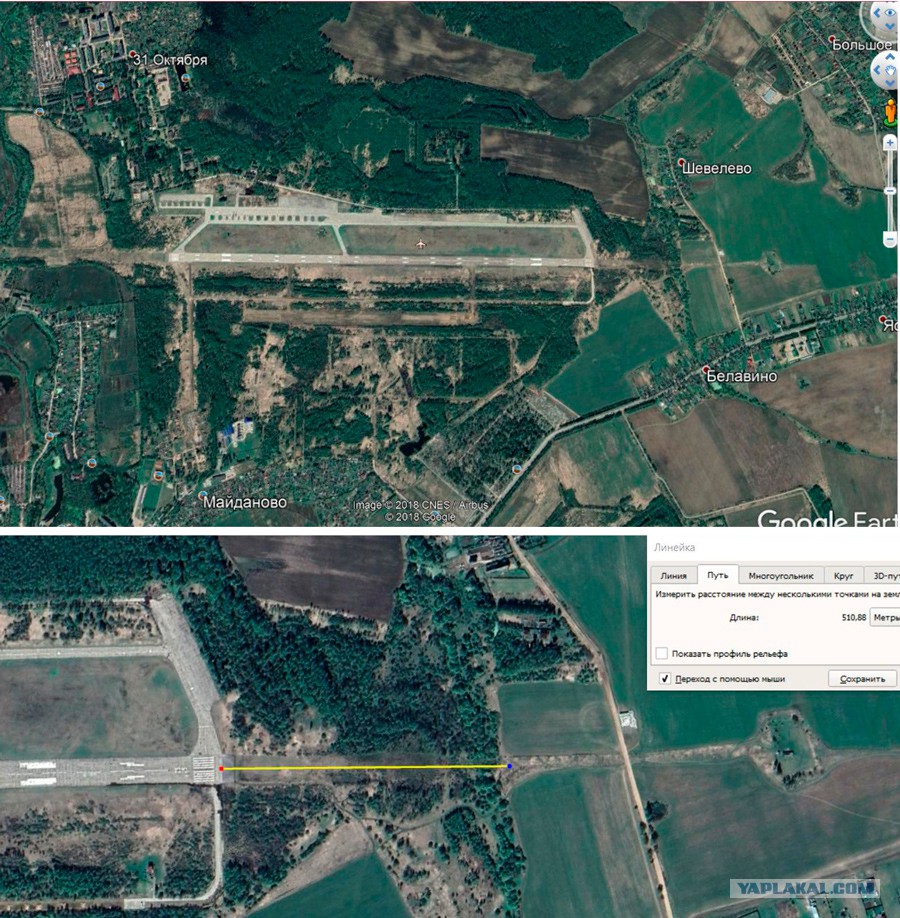The width and height of the screenshot is (900, 918).
Task: Uncheck Переход с помощью мыши
Action: click(665, 679)
